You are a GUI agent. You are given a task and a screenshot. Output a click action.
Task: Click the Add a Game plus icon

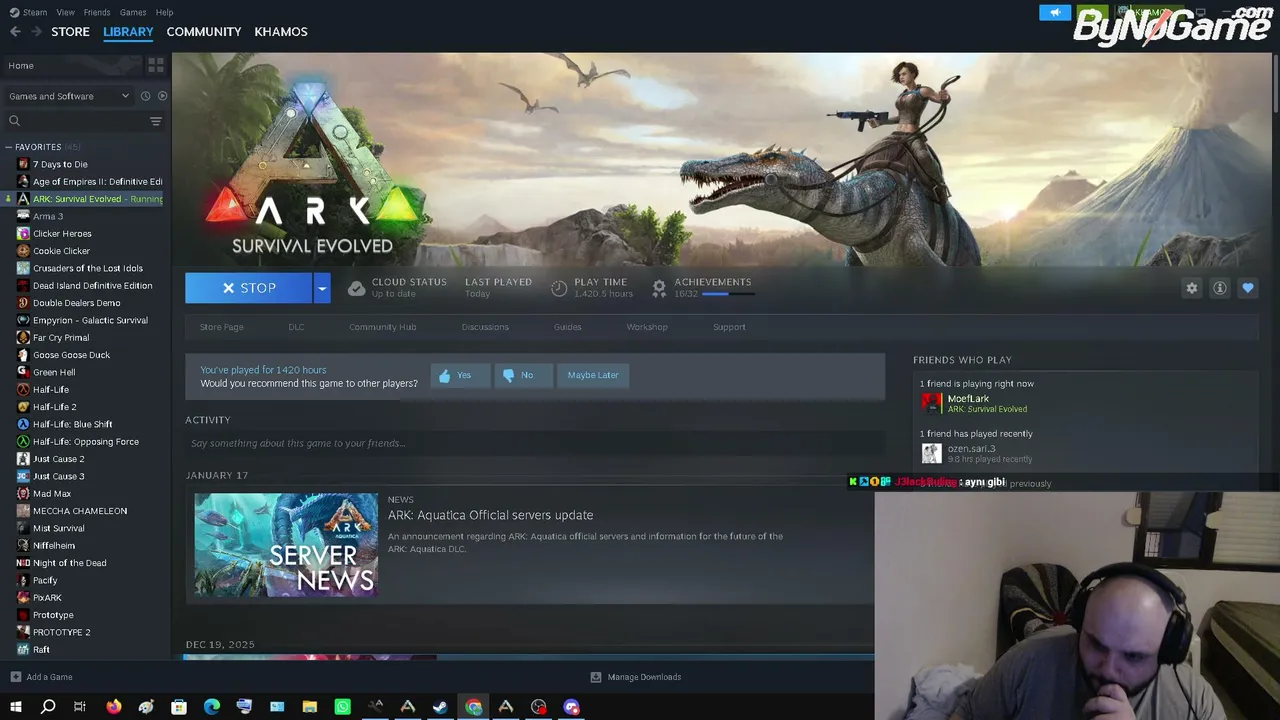tap(15, 677)
